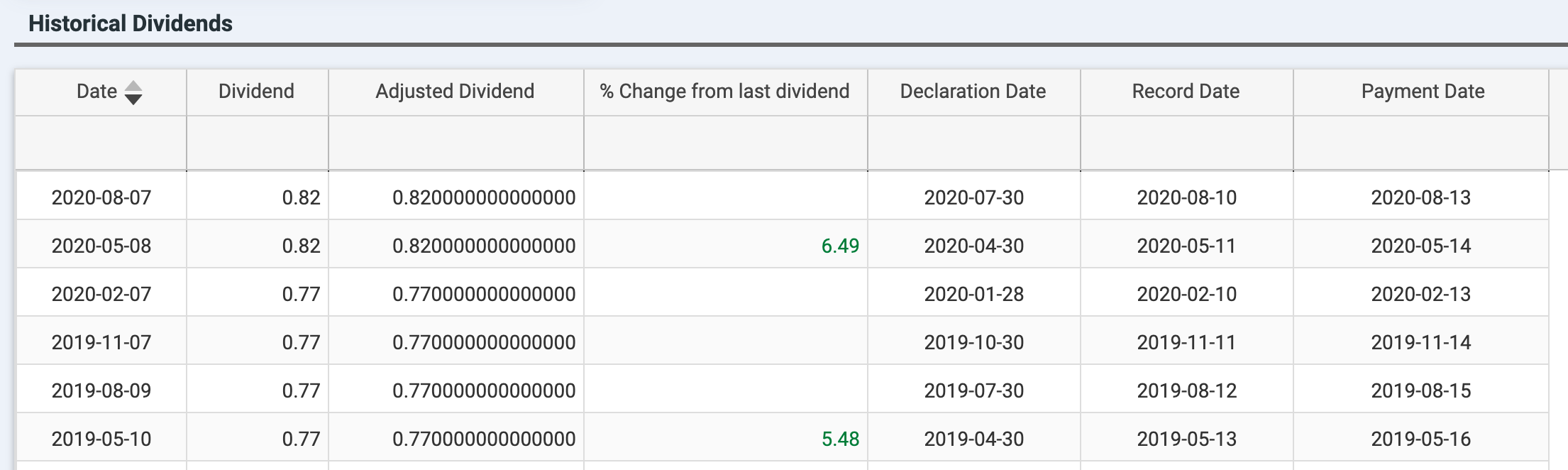Sort by % Change from last dividend
1568x470 pixels.
[726, 92]
